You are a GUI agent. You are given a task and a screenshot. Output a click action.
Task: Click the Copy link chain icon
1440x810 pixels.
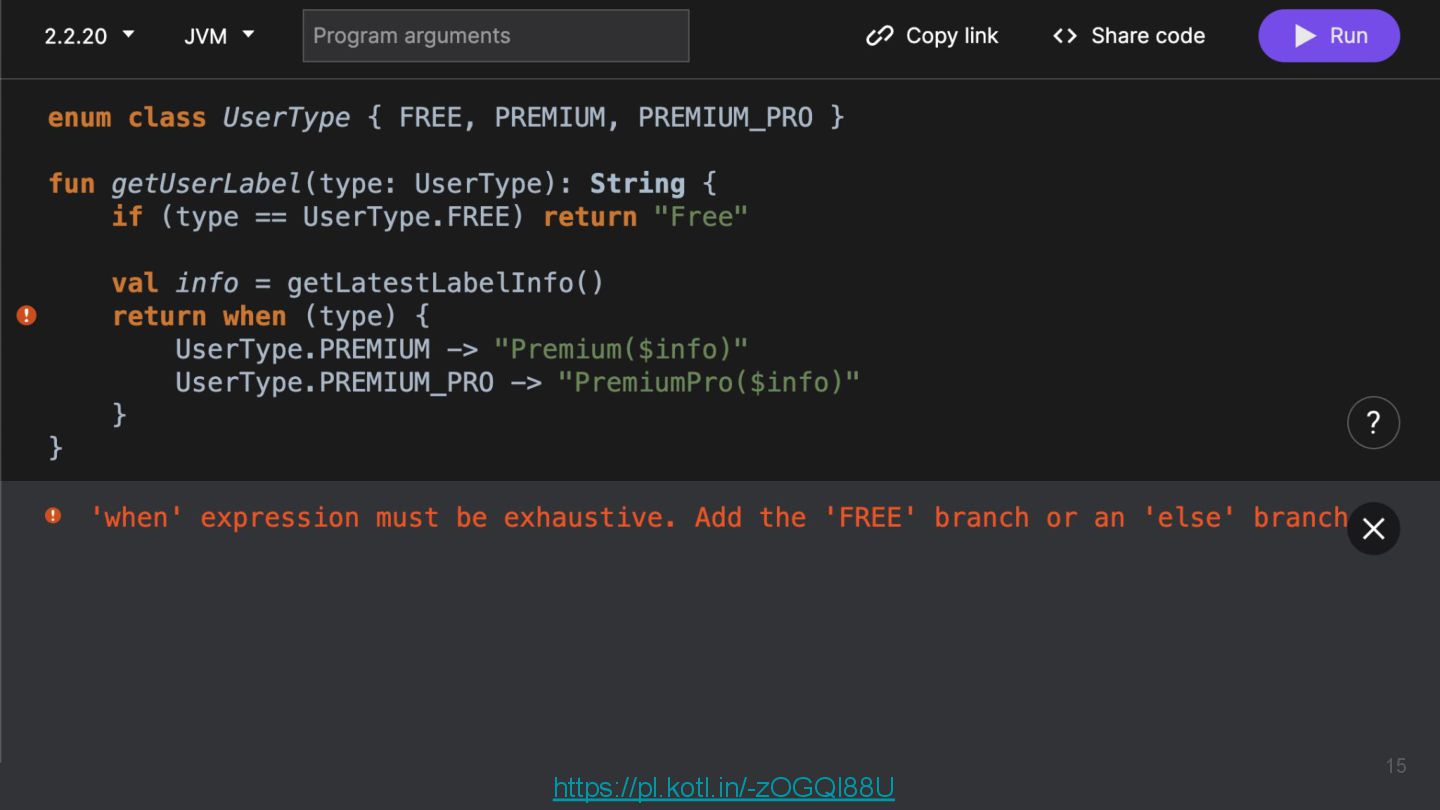point(879,36)
